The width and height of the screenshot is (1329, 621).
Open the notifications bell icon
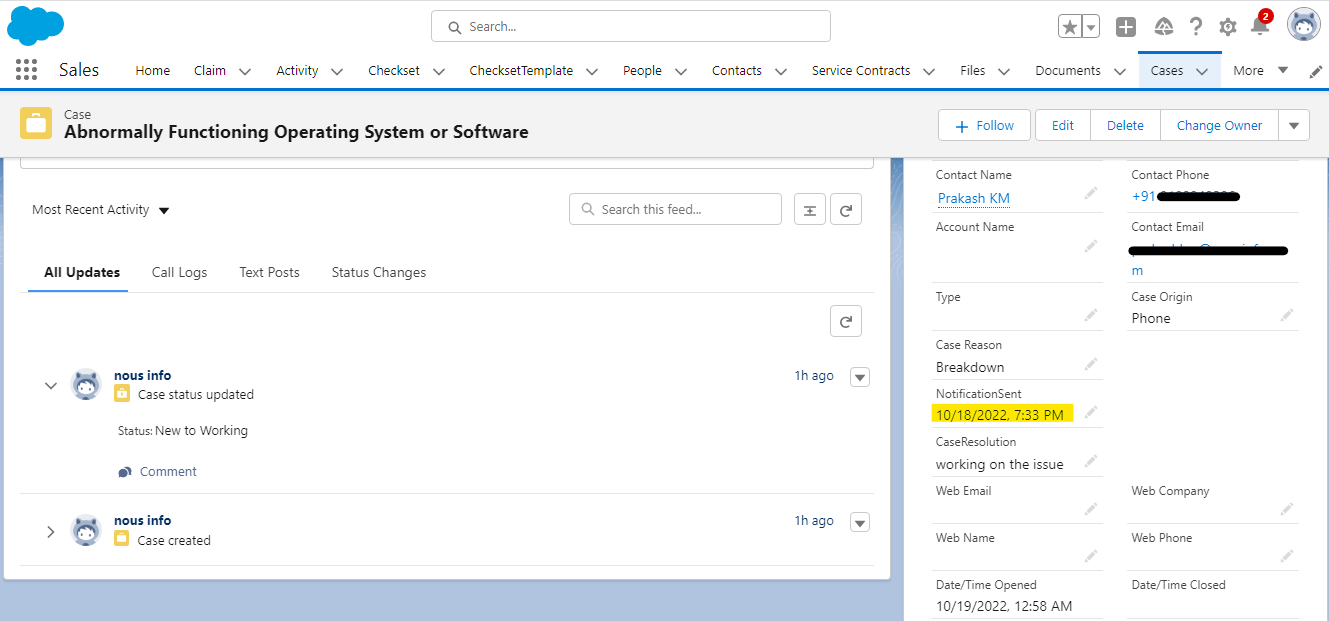pos(1260,25)
